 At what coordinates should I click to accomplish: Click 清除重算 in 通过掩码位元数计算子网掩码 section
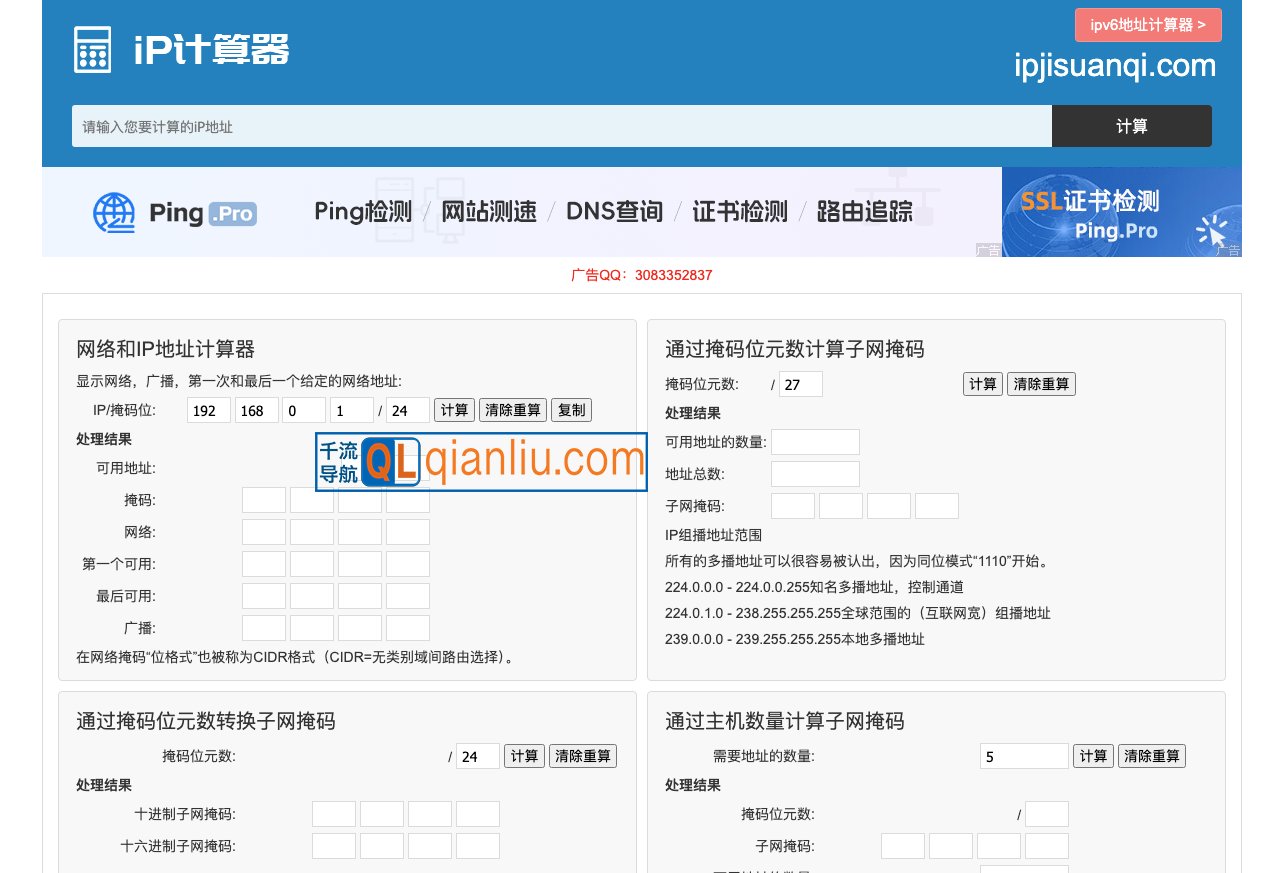point(1041,383)
